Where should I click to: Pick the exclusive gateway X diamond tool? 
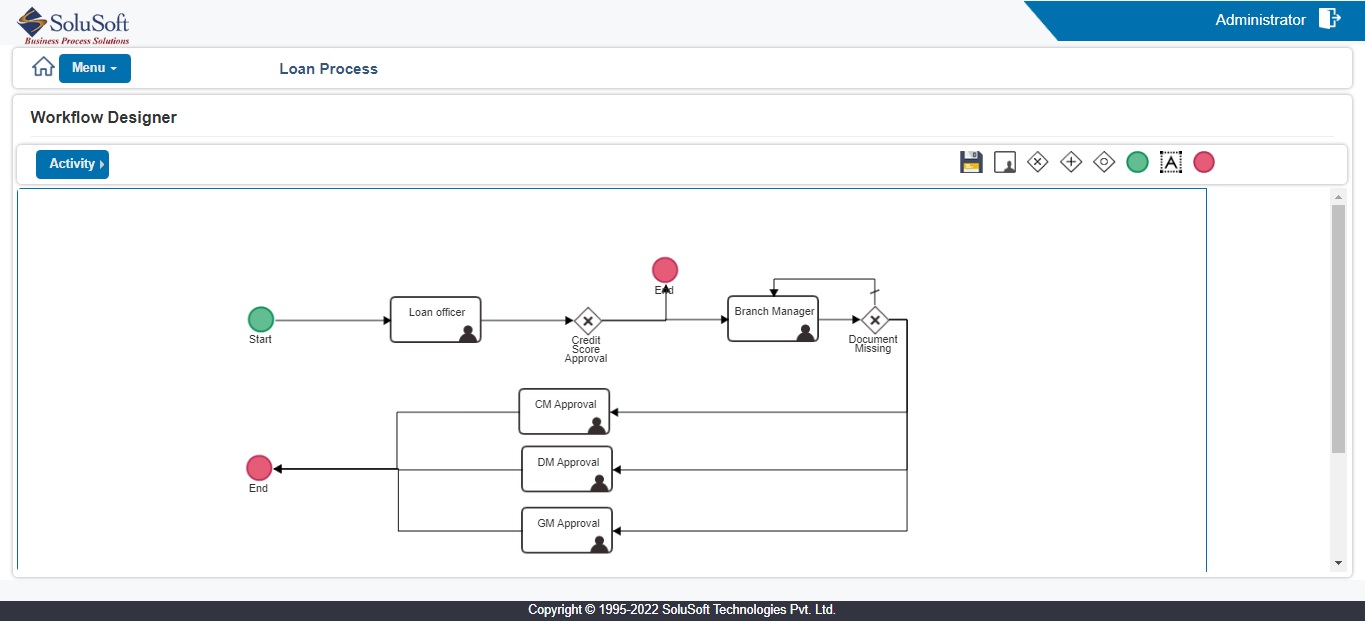1038,162
